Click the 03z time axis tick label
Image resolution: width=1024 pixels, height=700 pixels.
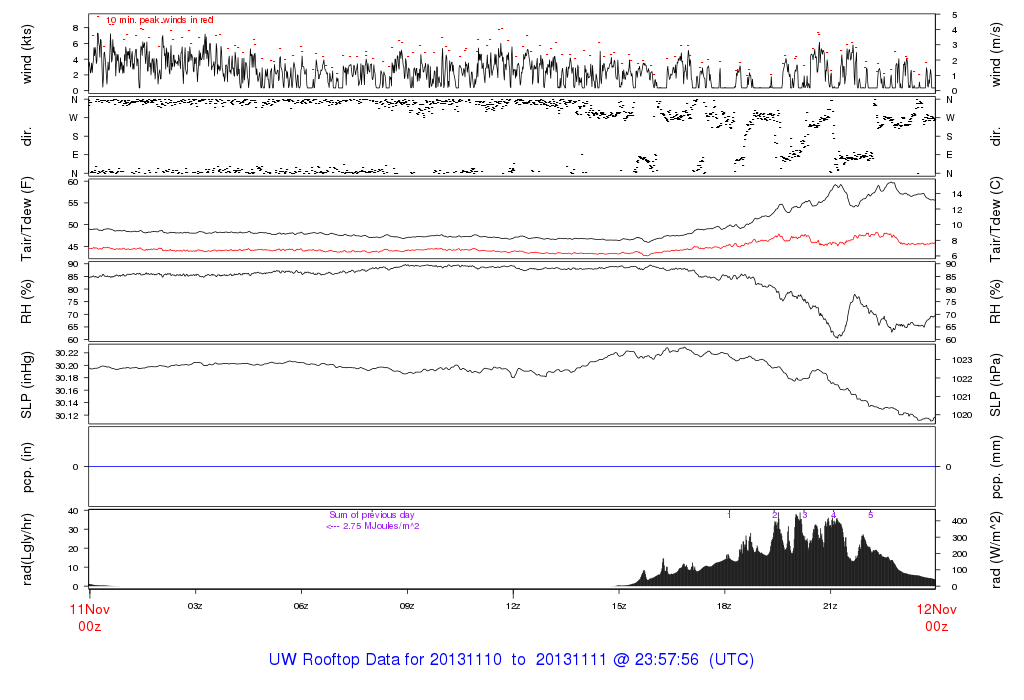point(195,607)
